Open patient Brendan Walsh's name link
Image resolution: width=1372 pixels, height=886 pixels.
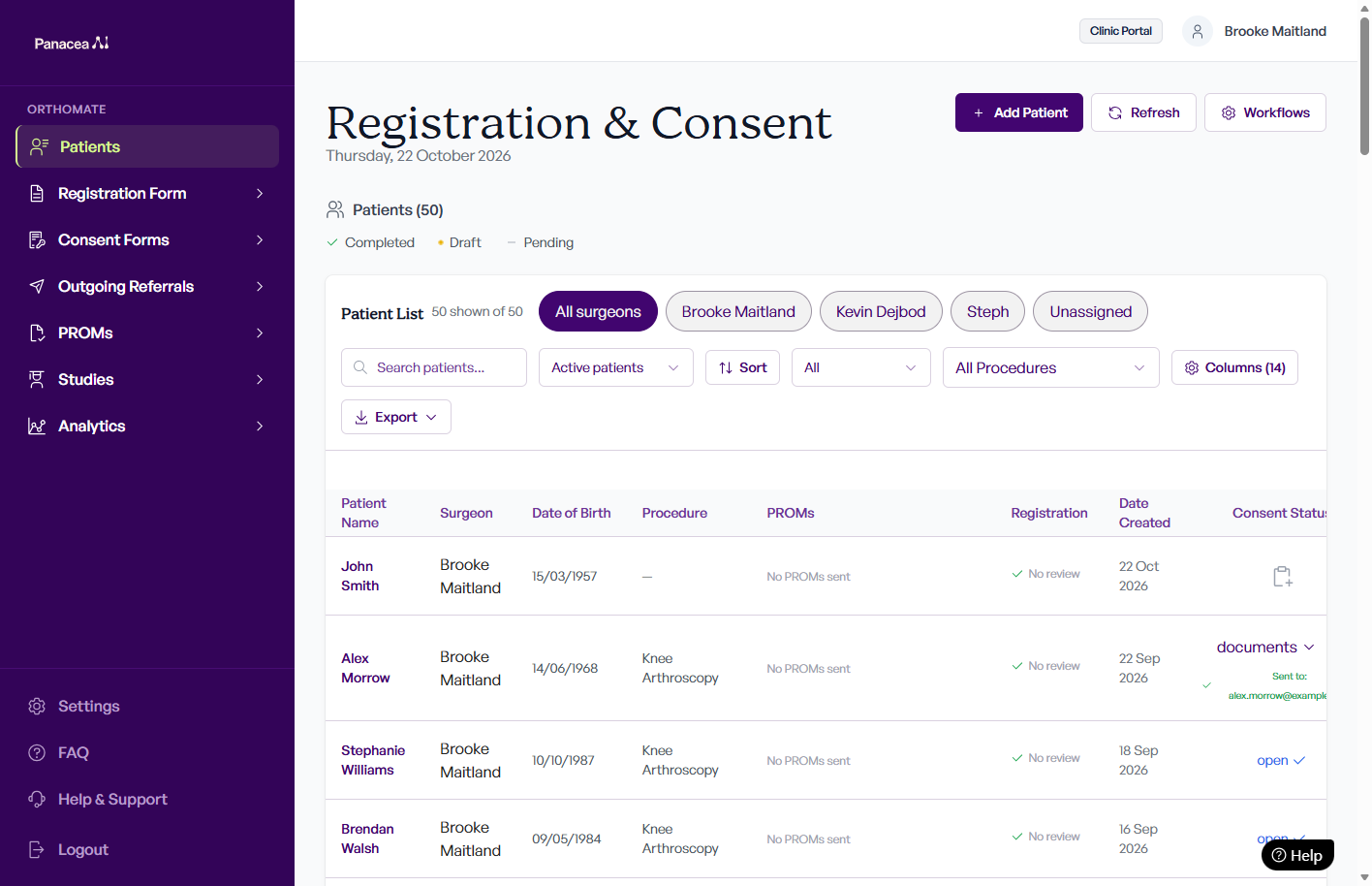point(367,839)
